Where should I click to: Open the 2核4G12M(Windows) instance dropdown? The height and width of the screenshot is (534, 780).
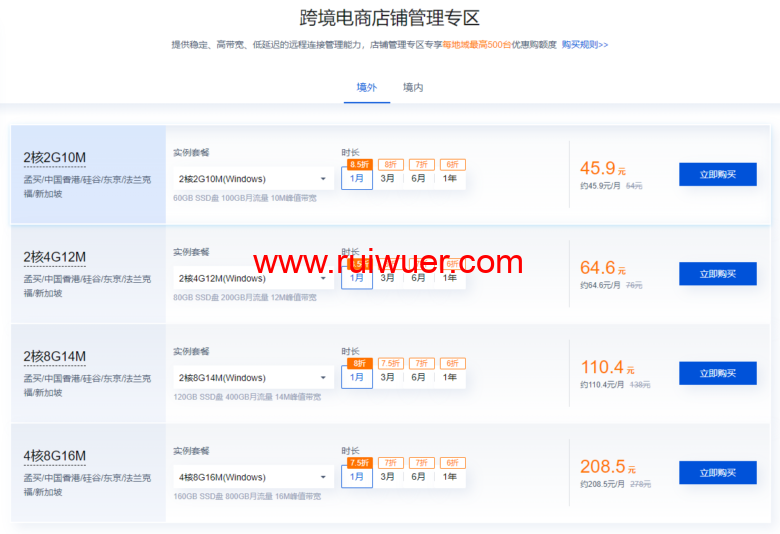click(x=253, y=278)
